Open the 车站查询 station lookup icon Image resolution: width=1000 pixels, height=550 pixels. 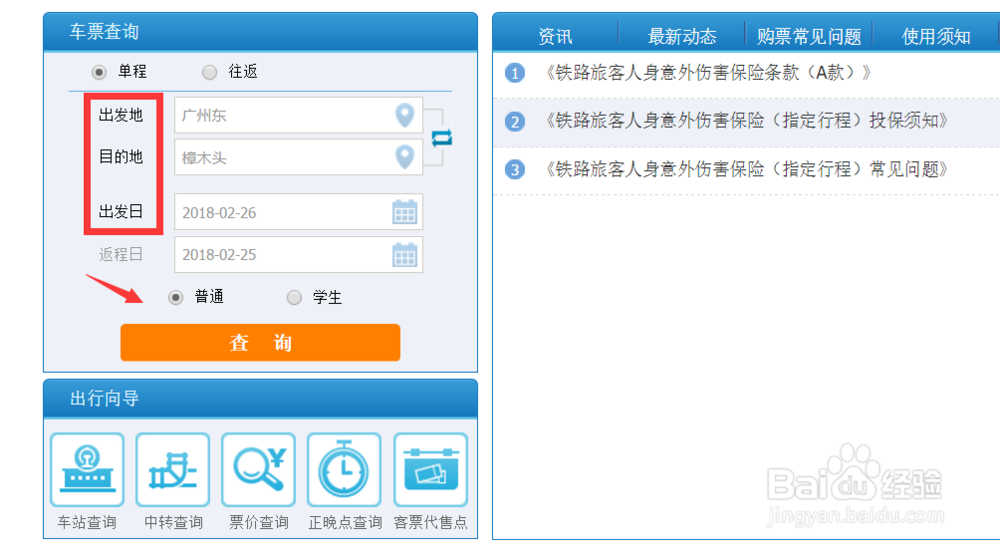click(x=87, y=470)
